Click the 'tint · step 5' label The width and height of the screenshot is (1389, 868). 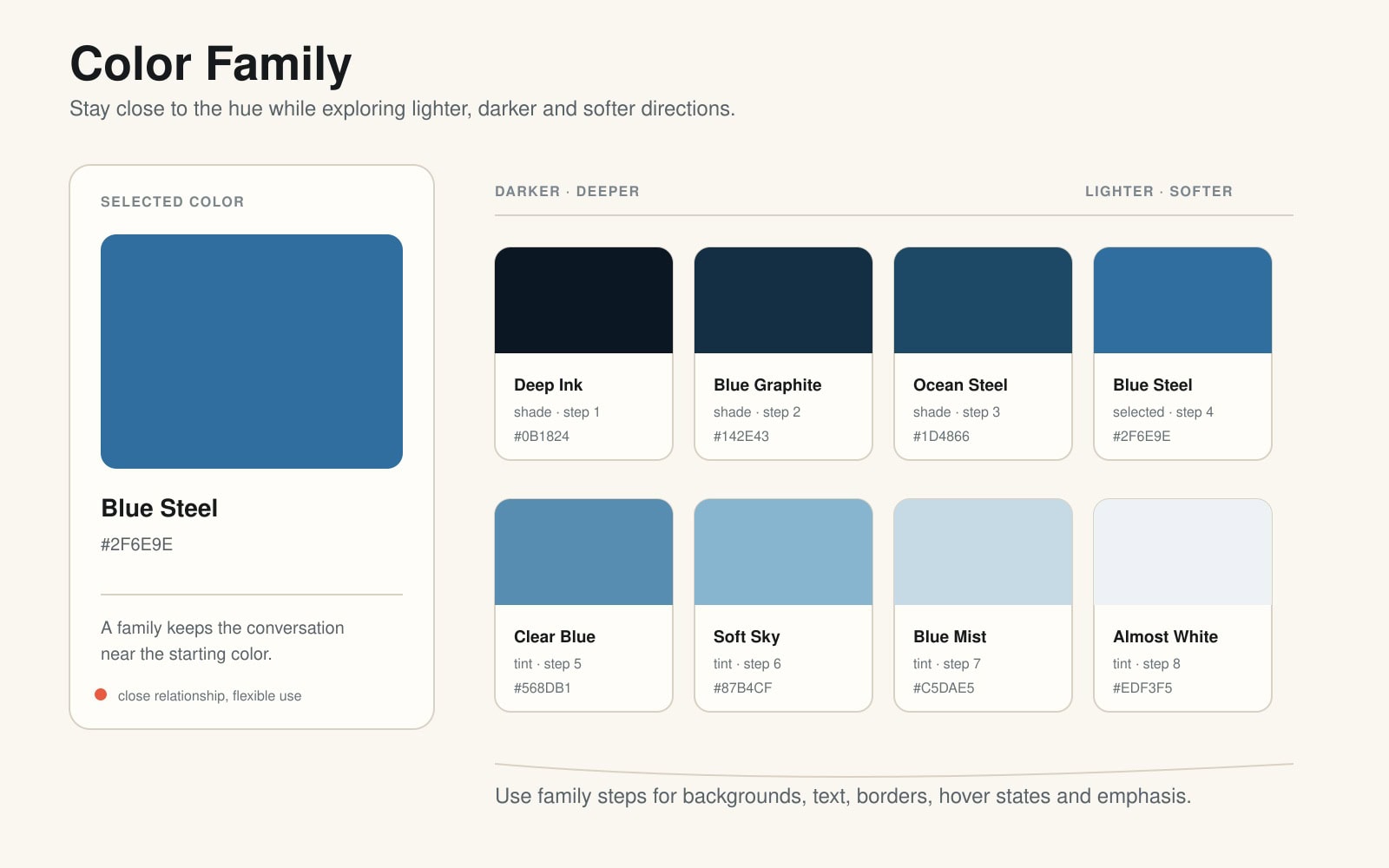548,663
